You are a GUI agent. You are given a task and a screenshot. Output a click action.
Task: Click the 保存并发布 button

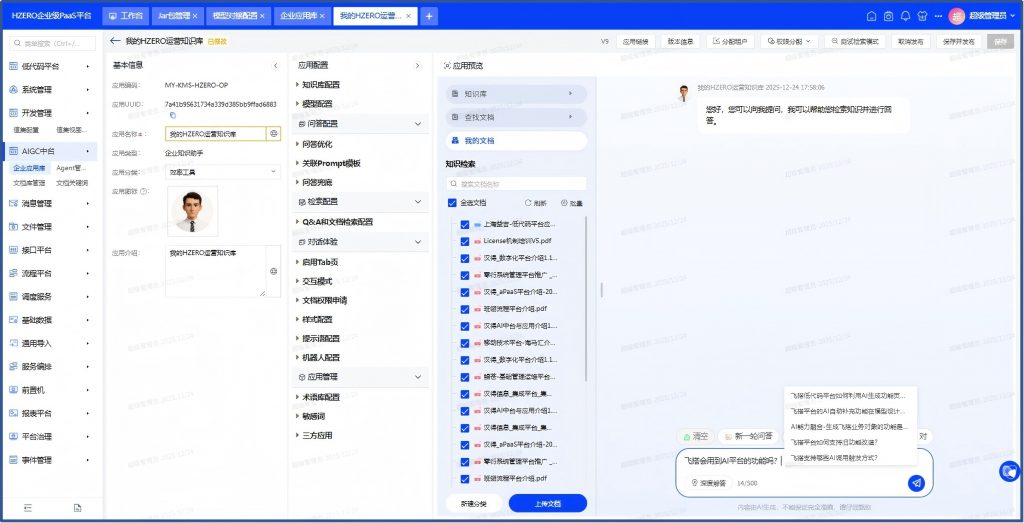(x=958, y=42)
